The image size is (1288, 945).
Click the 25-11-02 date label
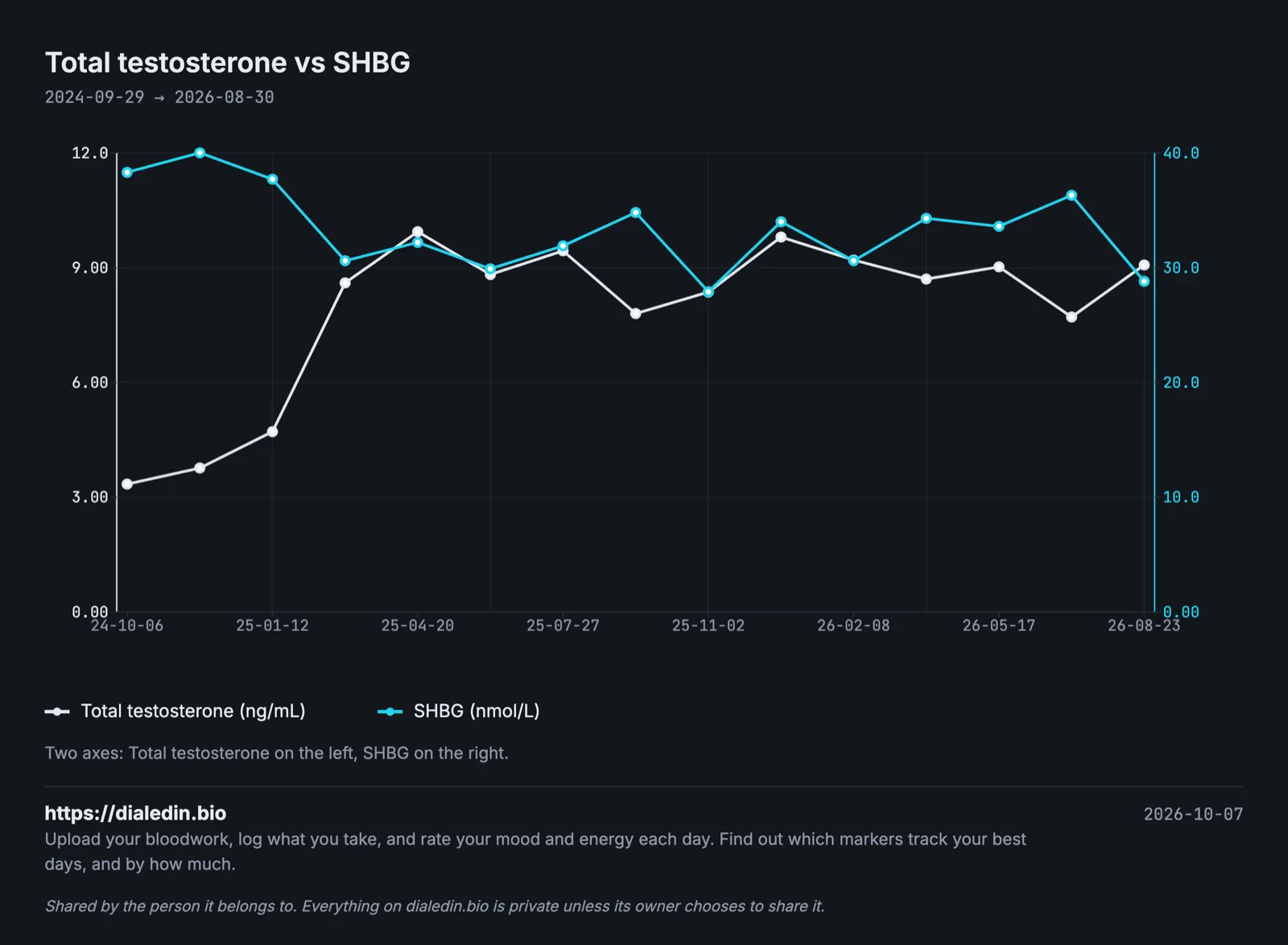tap(708, 625)
